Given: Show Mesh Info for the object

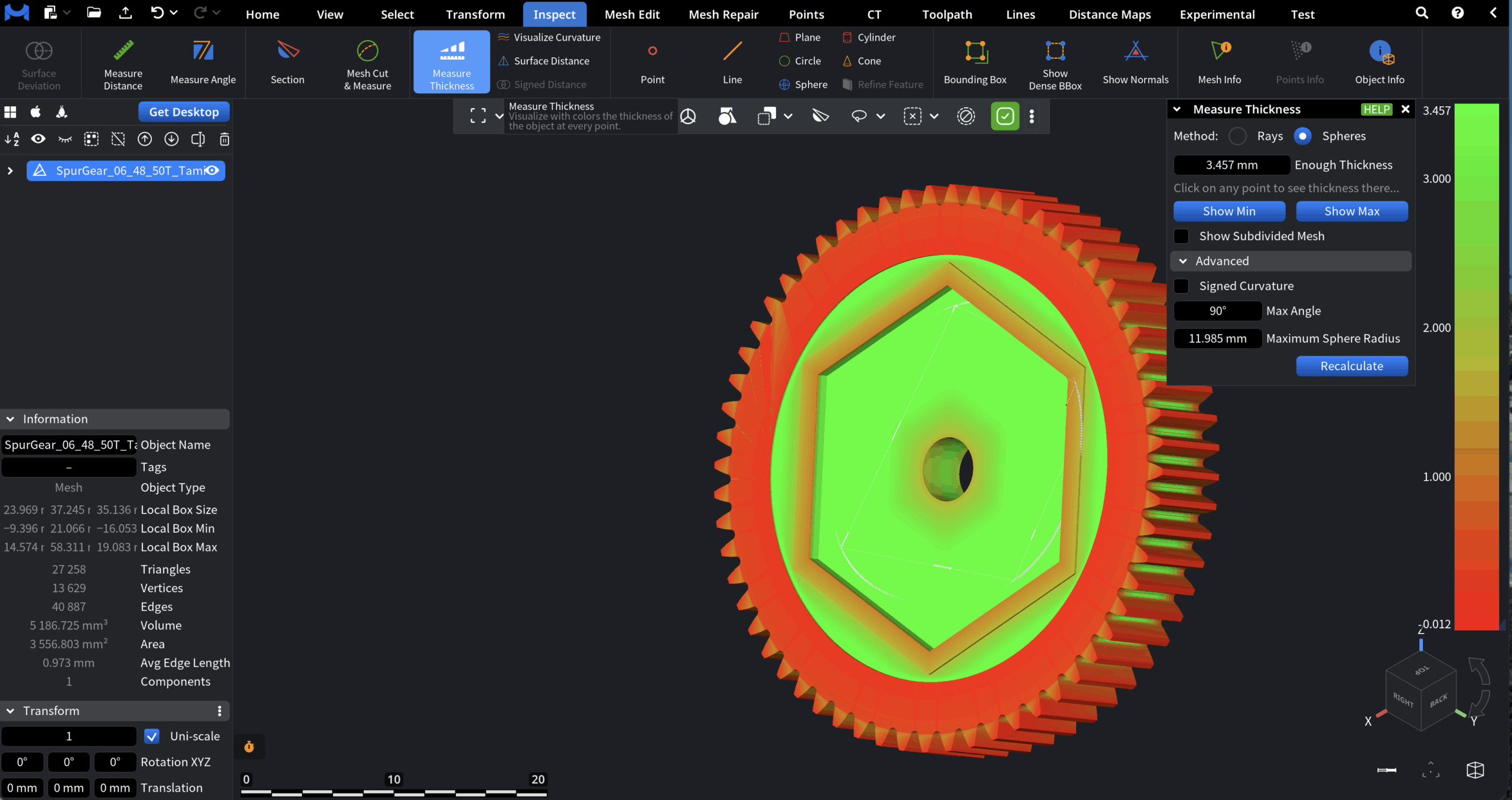Looking at the screenshot, I should (x=1218, y=62).
